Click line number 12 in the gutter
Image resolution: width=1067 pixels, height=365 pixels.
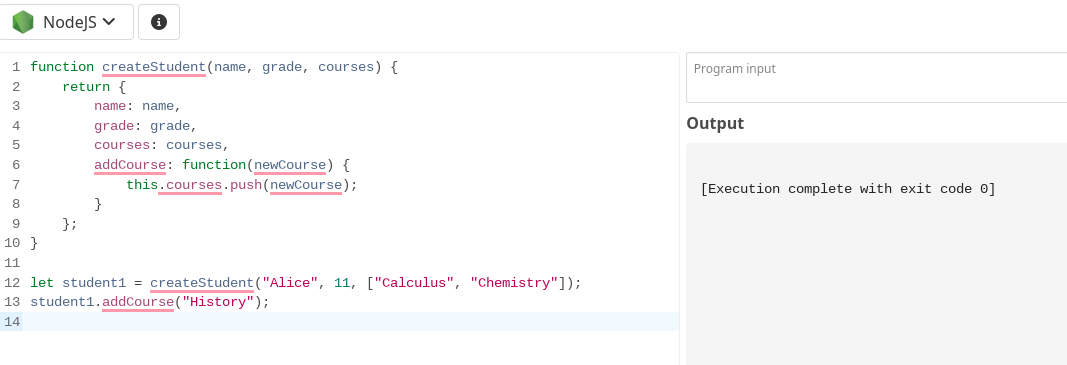pyautogui.click(x=12, y=283)
